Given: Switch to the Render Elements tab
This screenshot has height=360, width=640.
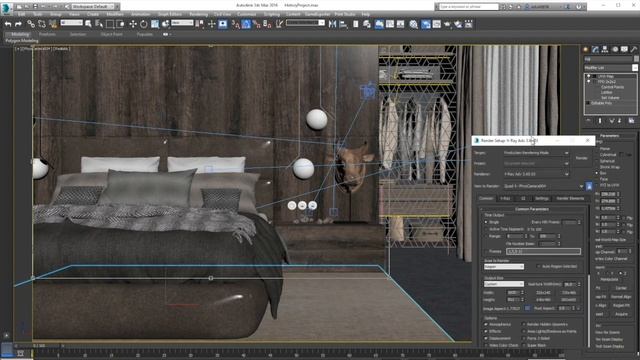Looking at the screenshot, I should pos(570,199).
